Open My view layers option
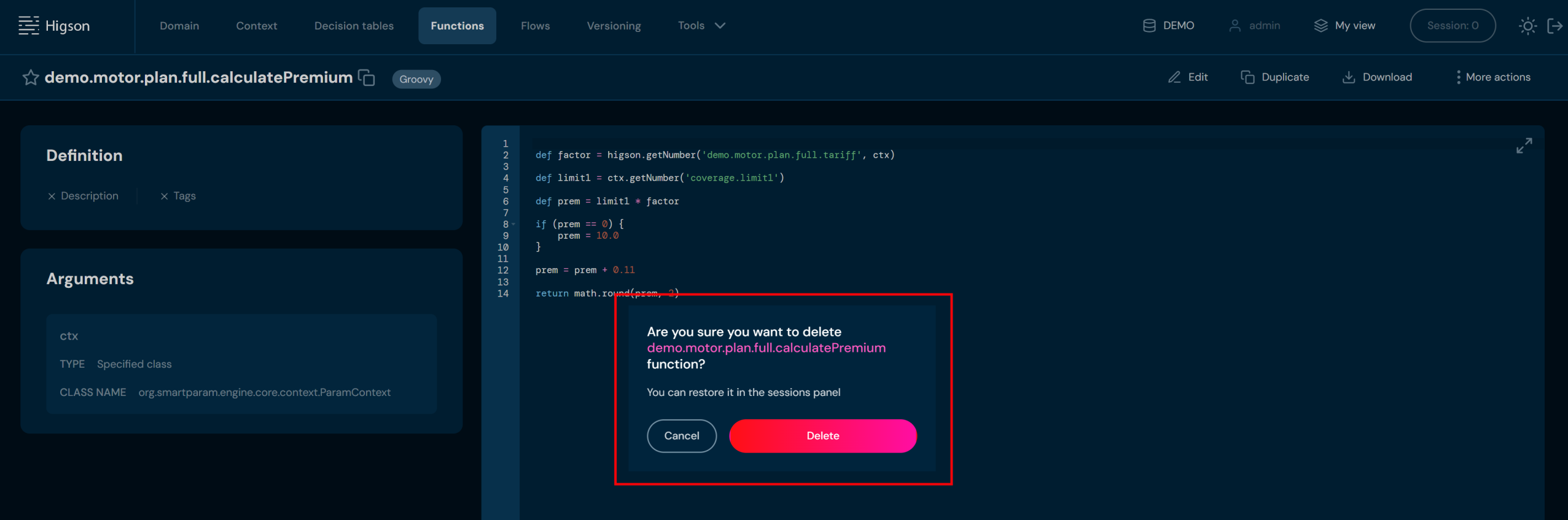Viewport: 1568px width, 520px height. click(1344, 26)
